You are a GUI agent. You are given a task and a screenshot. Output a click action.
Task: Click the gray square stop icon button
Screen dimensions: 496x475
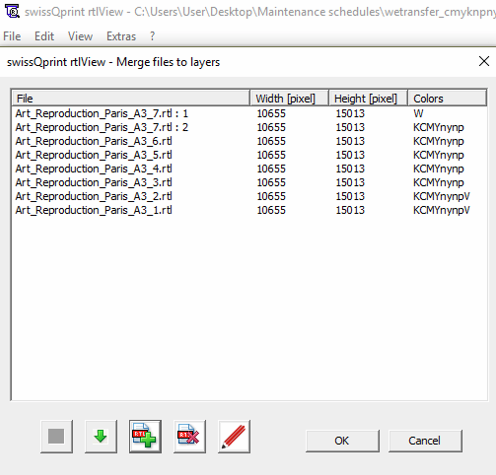[x=56, y=436]
